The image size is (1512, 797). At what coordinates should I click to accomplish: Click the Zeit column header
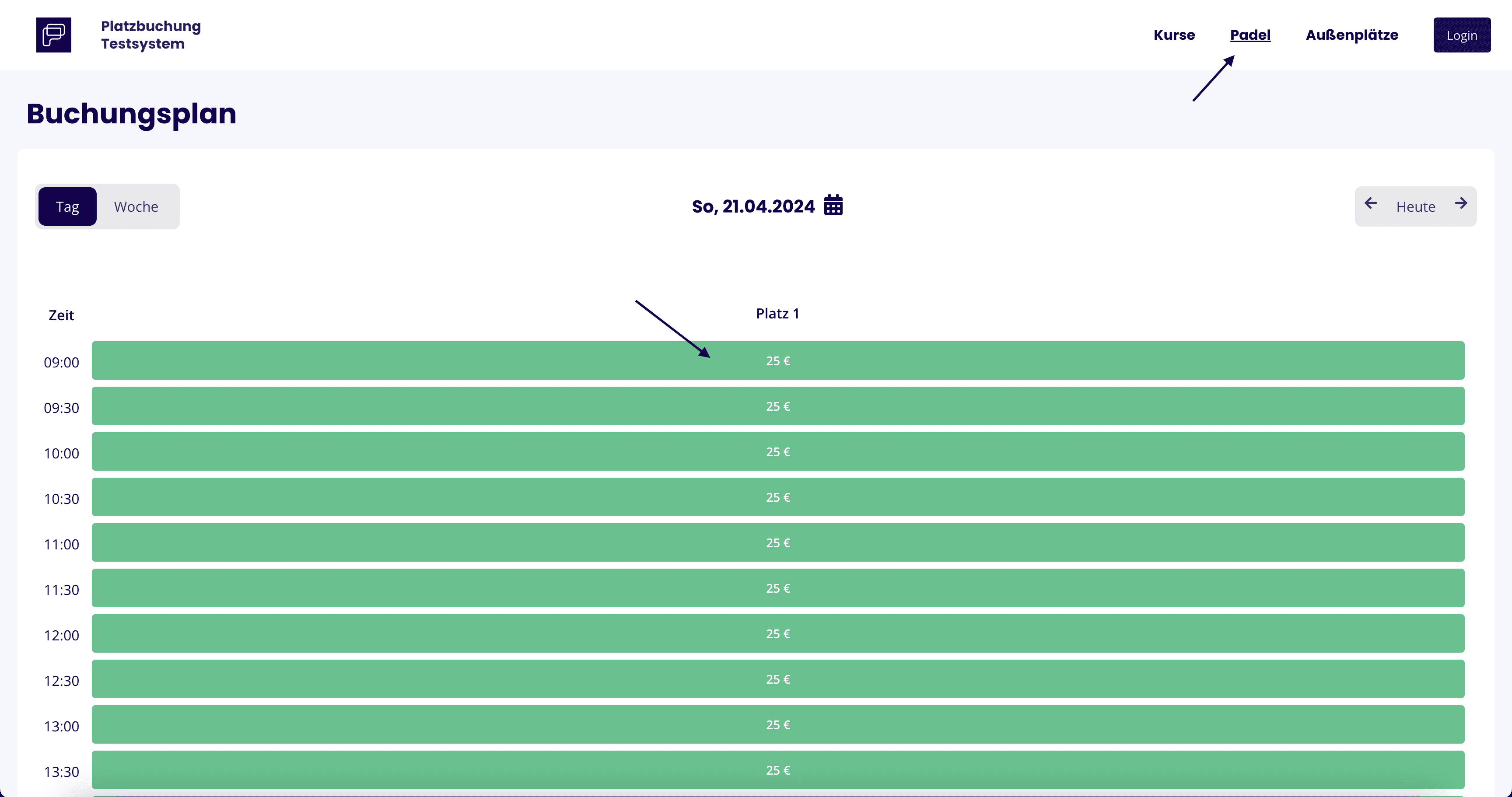61,315
